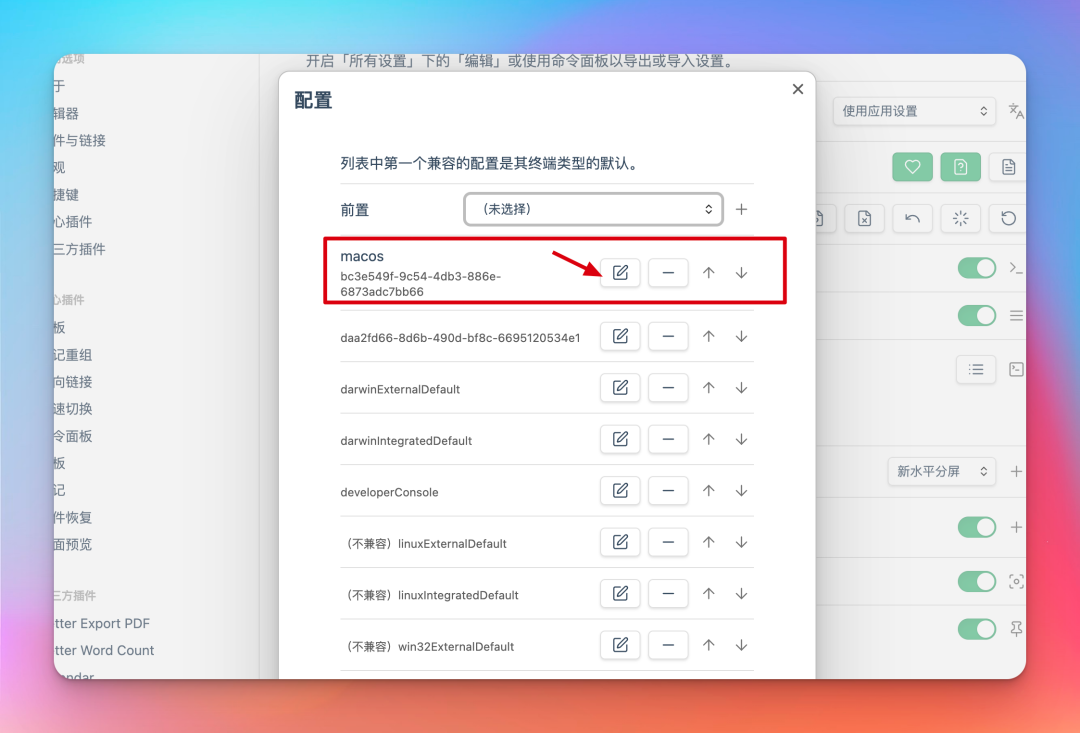Expand the 新水平分屏 dropdown

(x=941, y=471)
